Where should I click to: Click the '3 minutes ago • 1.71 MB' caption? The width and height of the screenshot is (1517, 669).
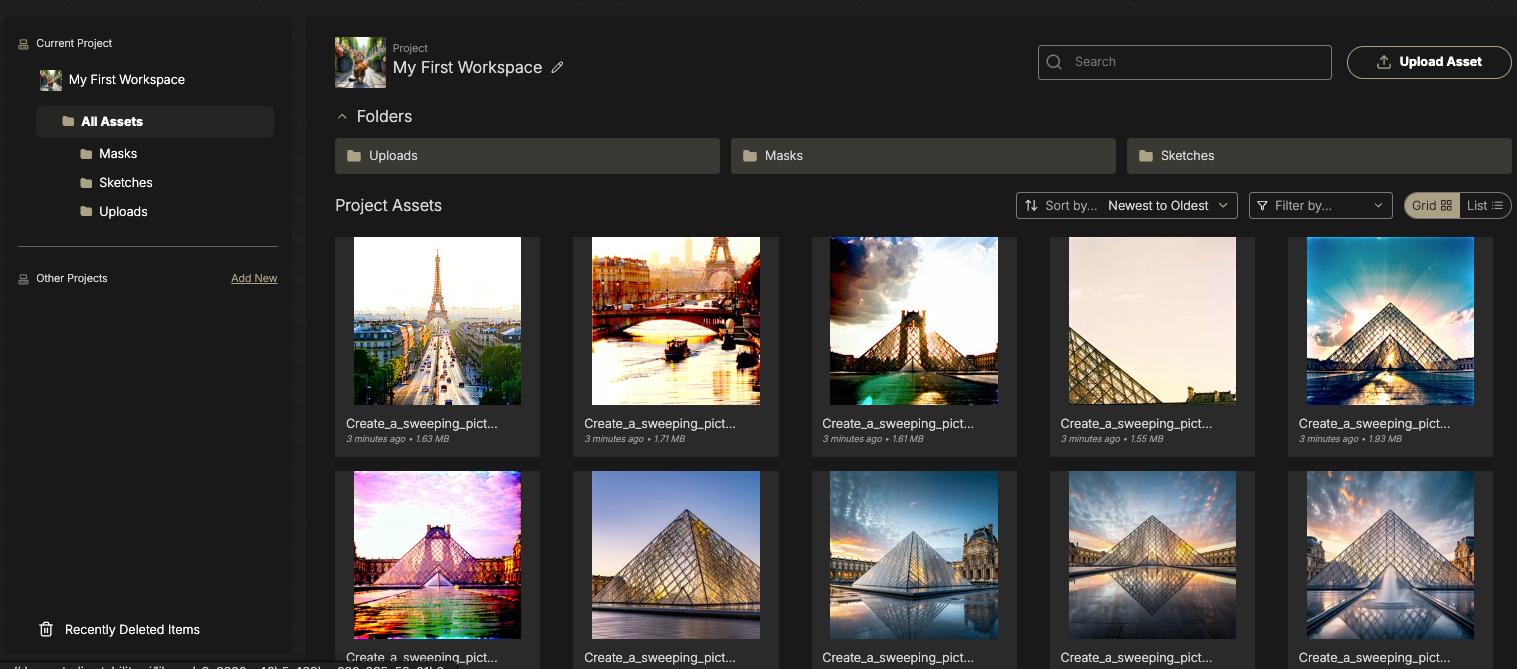(635, 439)
